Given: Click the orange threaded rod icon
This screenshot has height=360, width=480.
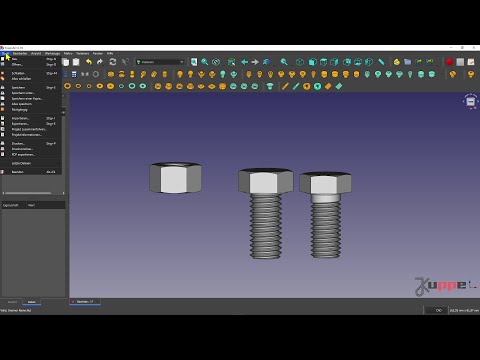Looking at the screenshot, I should pyautogui.click(x=285, y=86).
